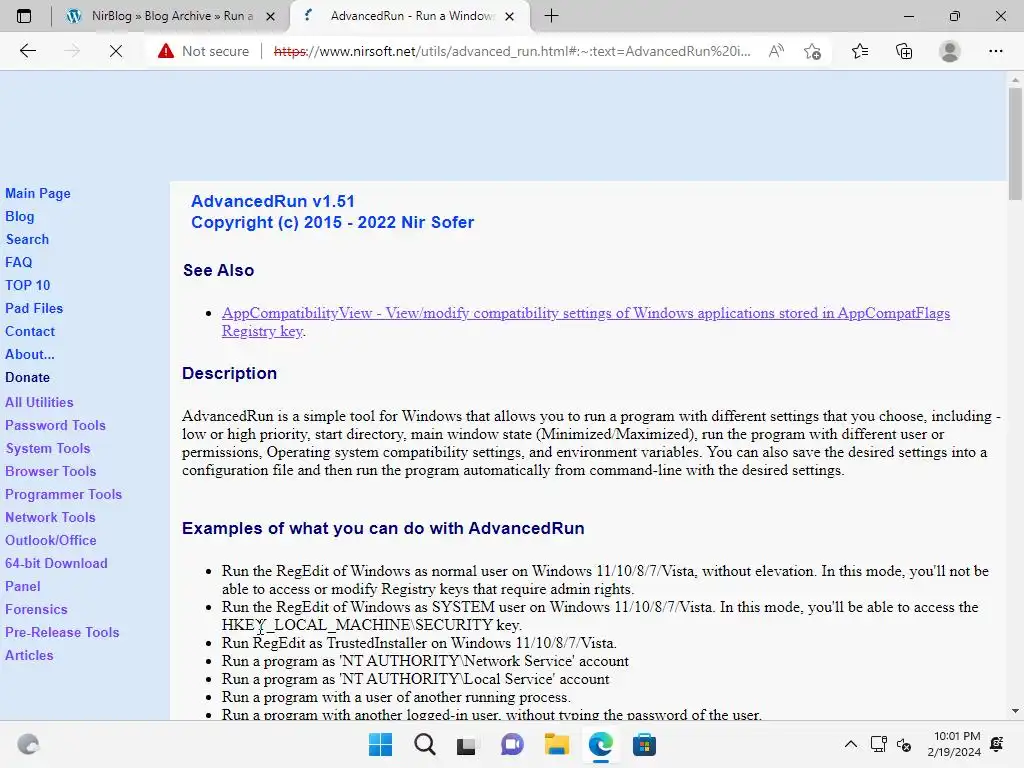Open System Tools sidebar link
The image size is (1024, 768).
coord(48,448)
